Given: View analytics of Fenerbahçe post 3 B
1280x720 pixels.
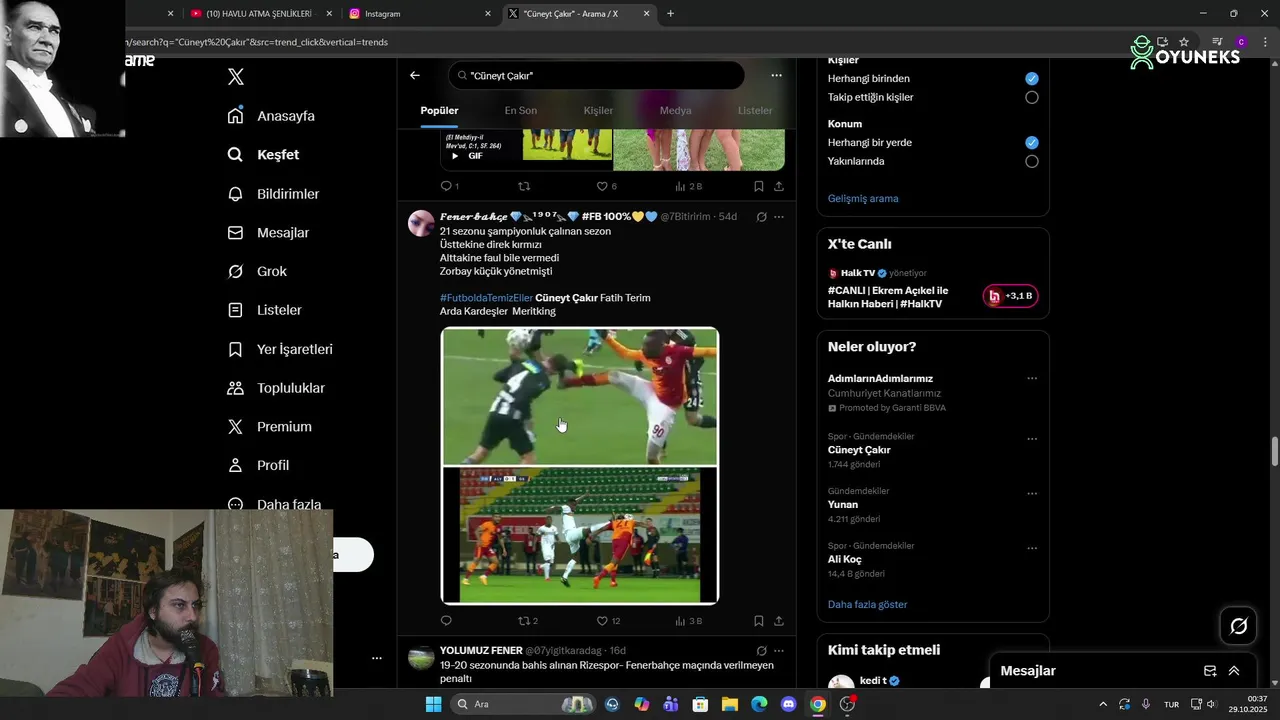Looking at the screenshot, I should coord(689,621).
